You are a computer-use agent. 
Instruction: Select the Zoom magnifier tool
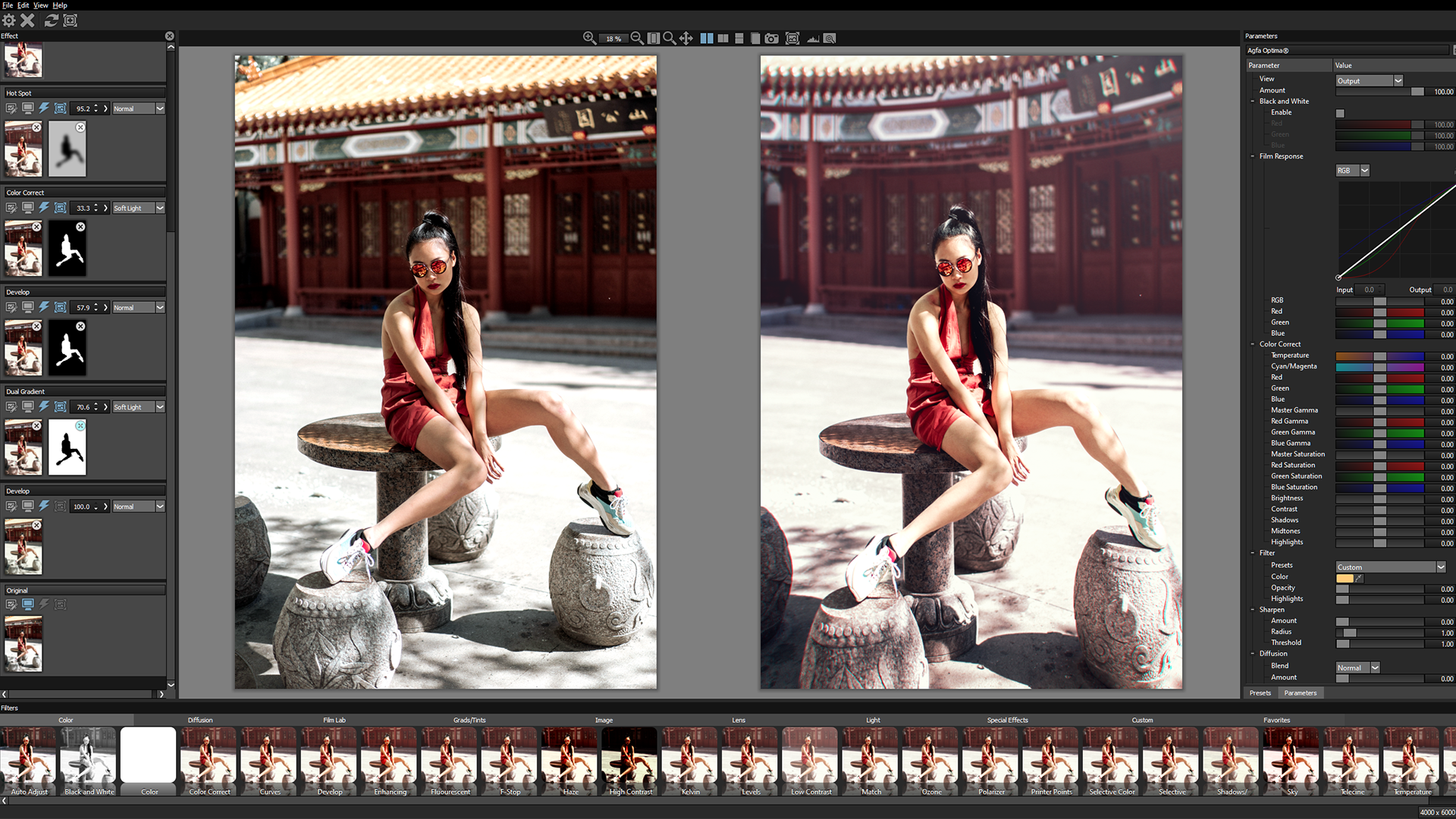coord(669,38)
